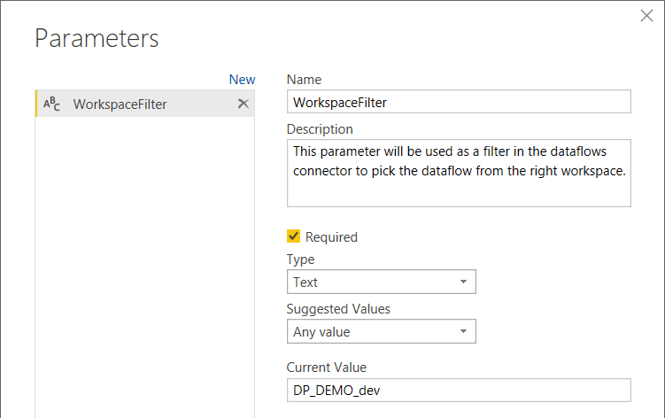Click the Current Value label

click(x=327, y=367)
